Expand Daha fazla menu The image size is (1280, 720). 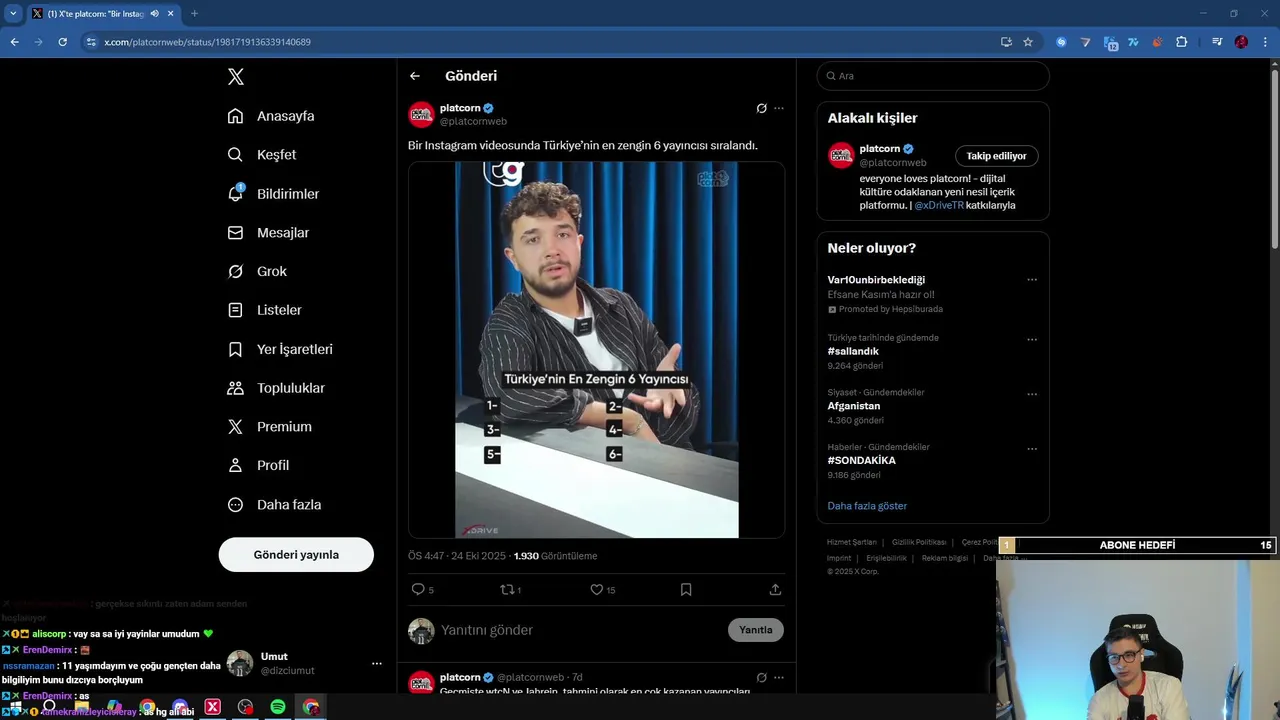coord(274,505)
